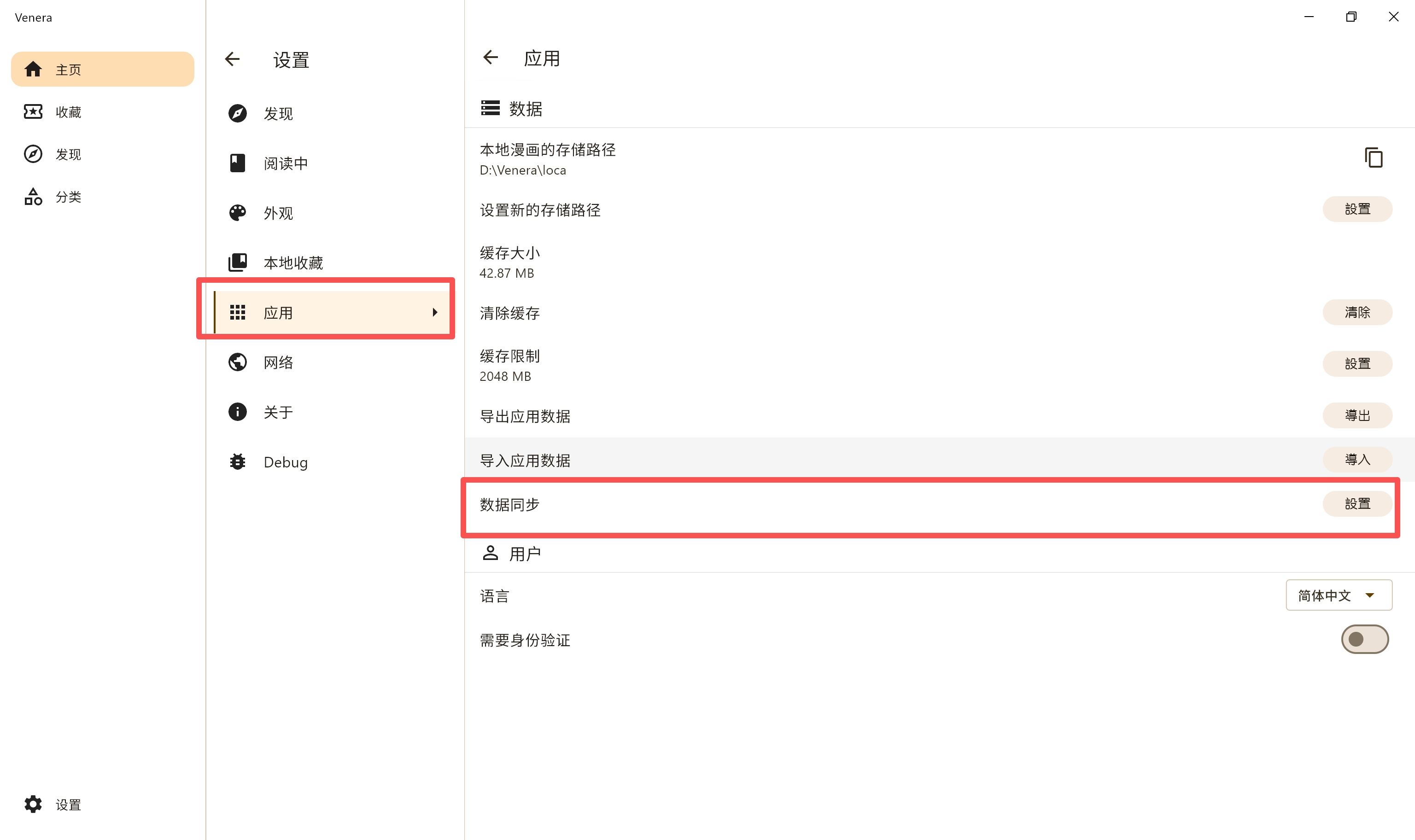Open the globe 网络 network settings
Screen dimensions: 1415x840
277,362
